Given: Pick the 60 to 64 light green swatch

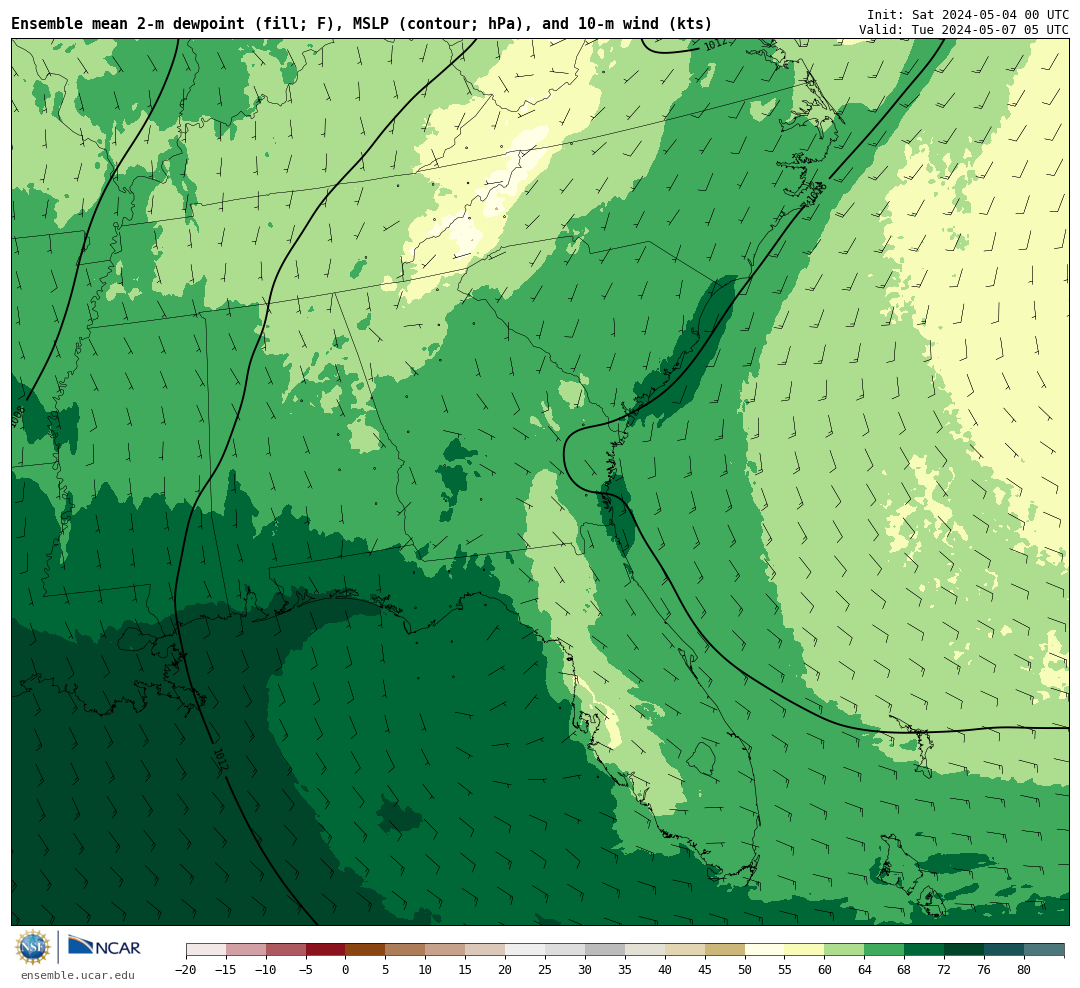Looking at the screenshot, I should point(845,950).
